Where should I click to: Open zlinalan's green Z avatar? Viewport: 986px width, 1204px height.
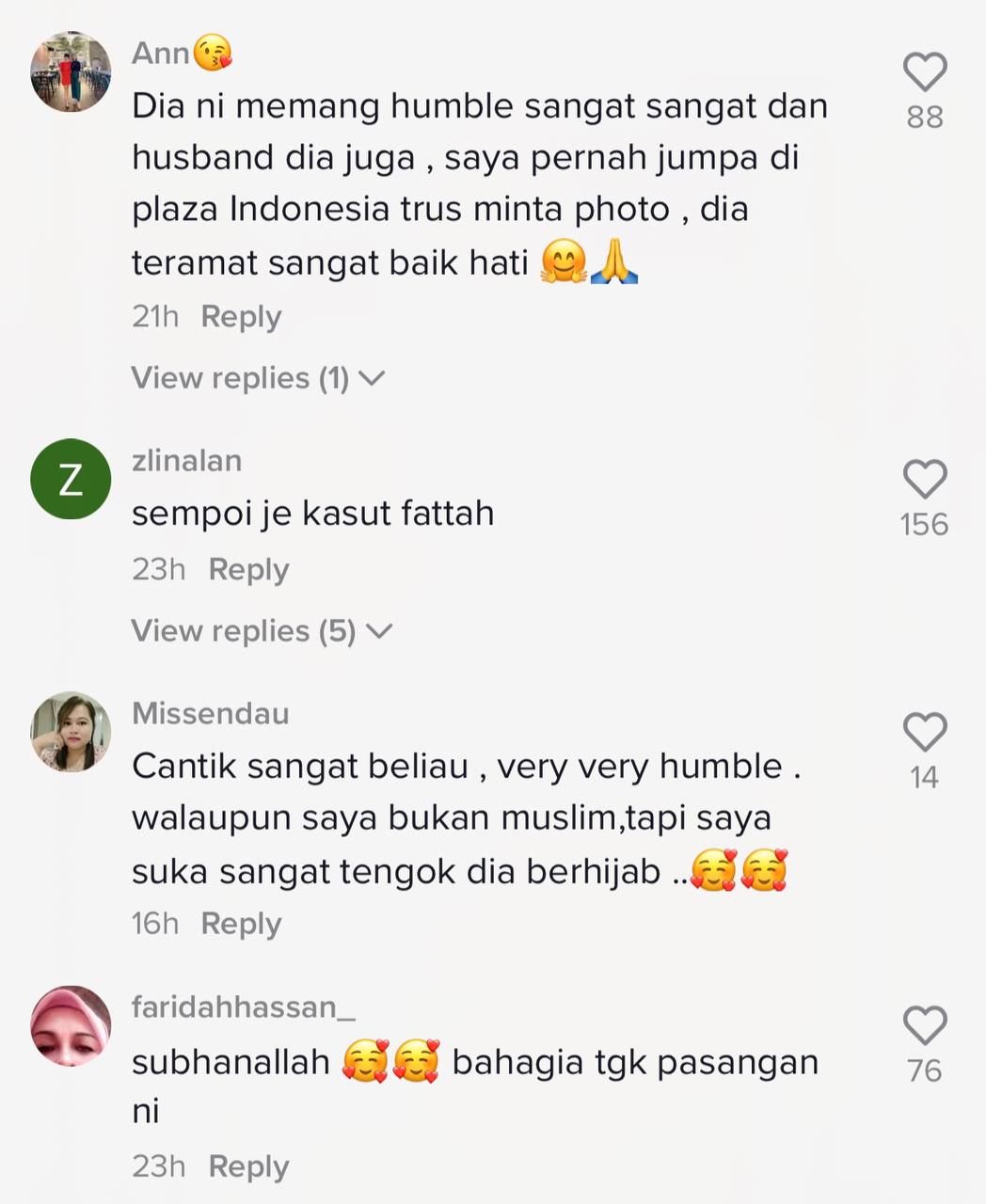tap(72, 479)
